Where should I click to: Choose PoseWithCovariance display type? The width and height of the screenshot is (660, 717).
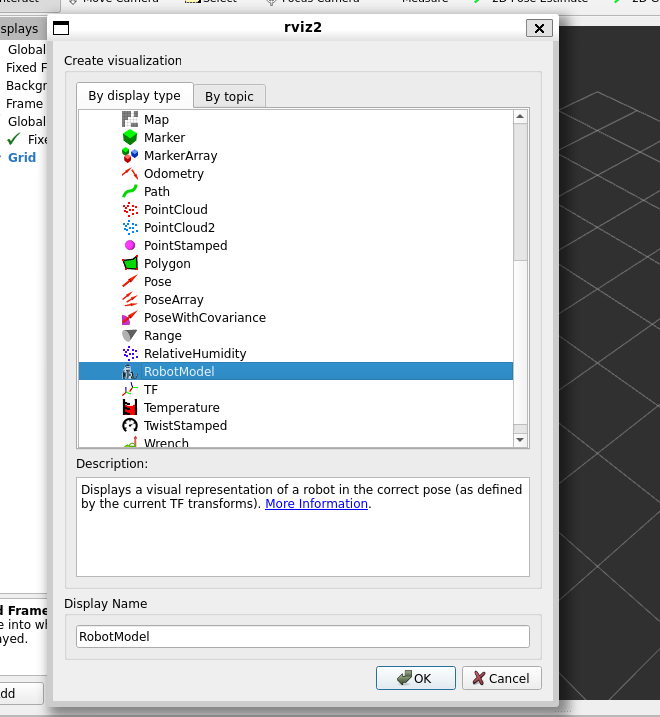click(205, 318)
